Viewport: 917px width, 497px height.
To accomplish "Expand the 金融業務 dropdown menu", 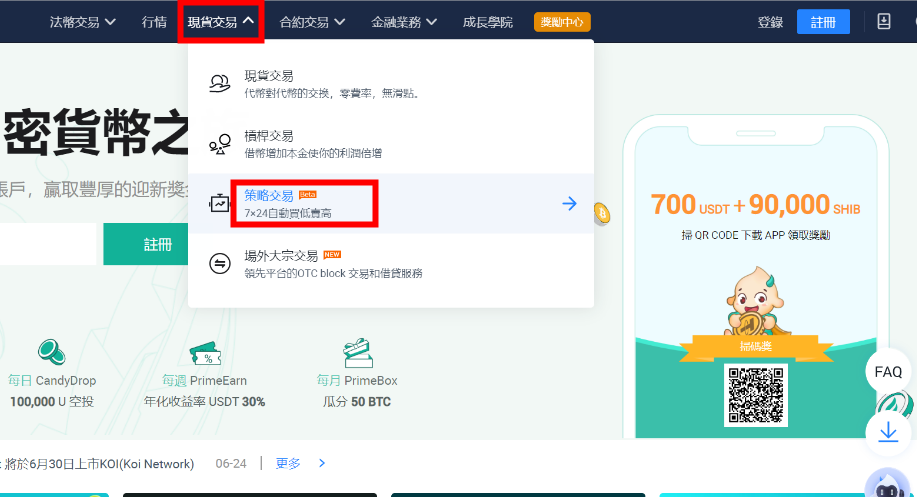I will point(404,22).
